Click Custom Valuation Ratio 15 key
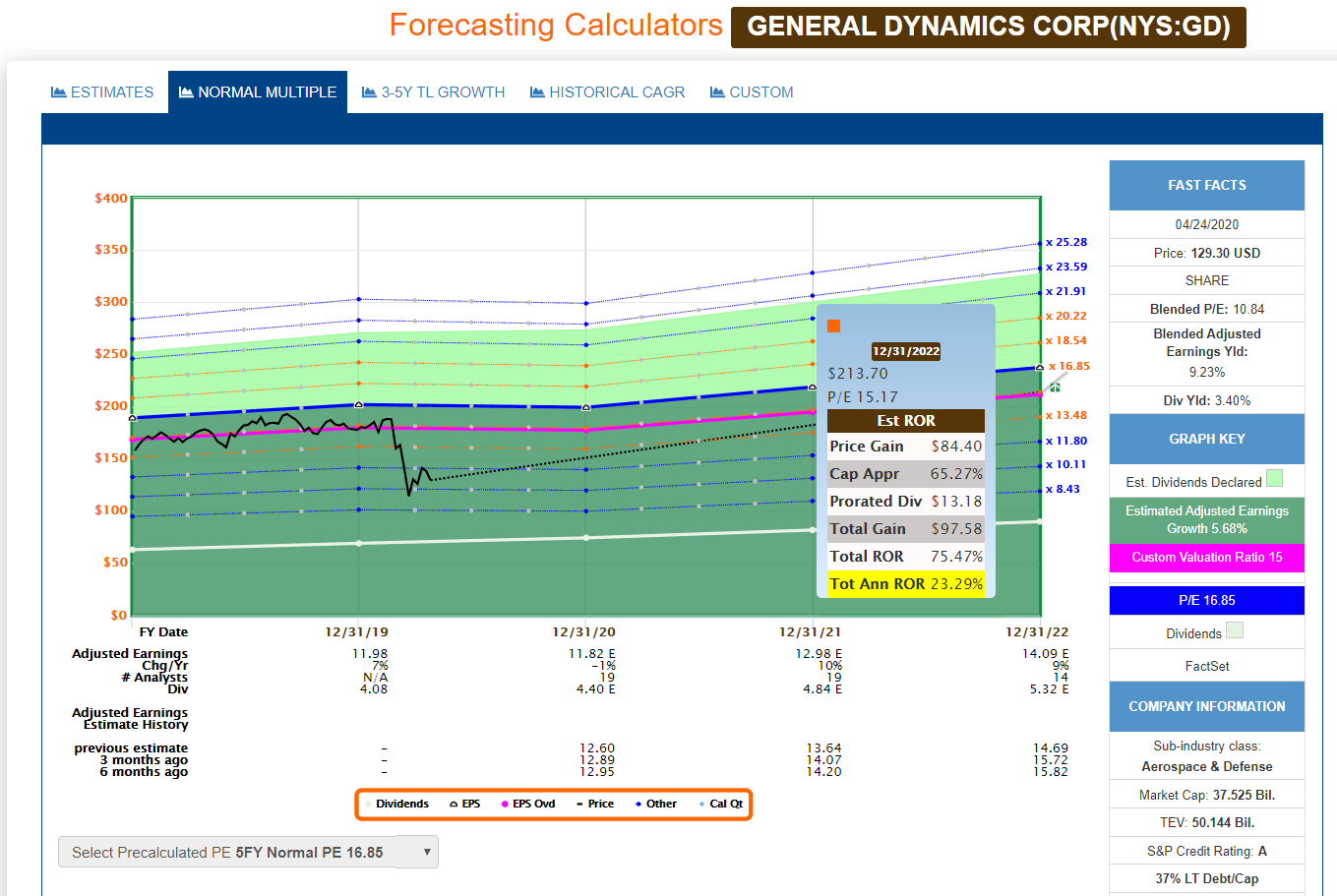 click(x=1207, y=558)
